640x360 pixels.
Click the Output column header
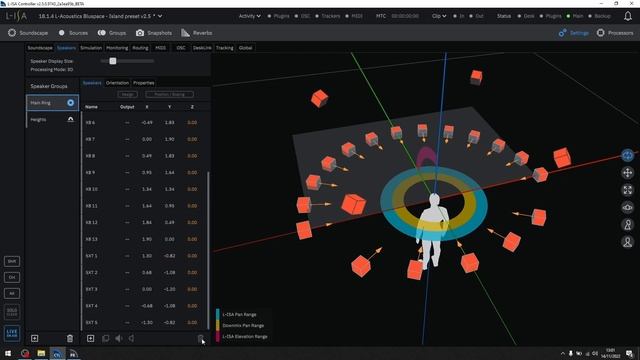click(127, 107)
